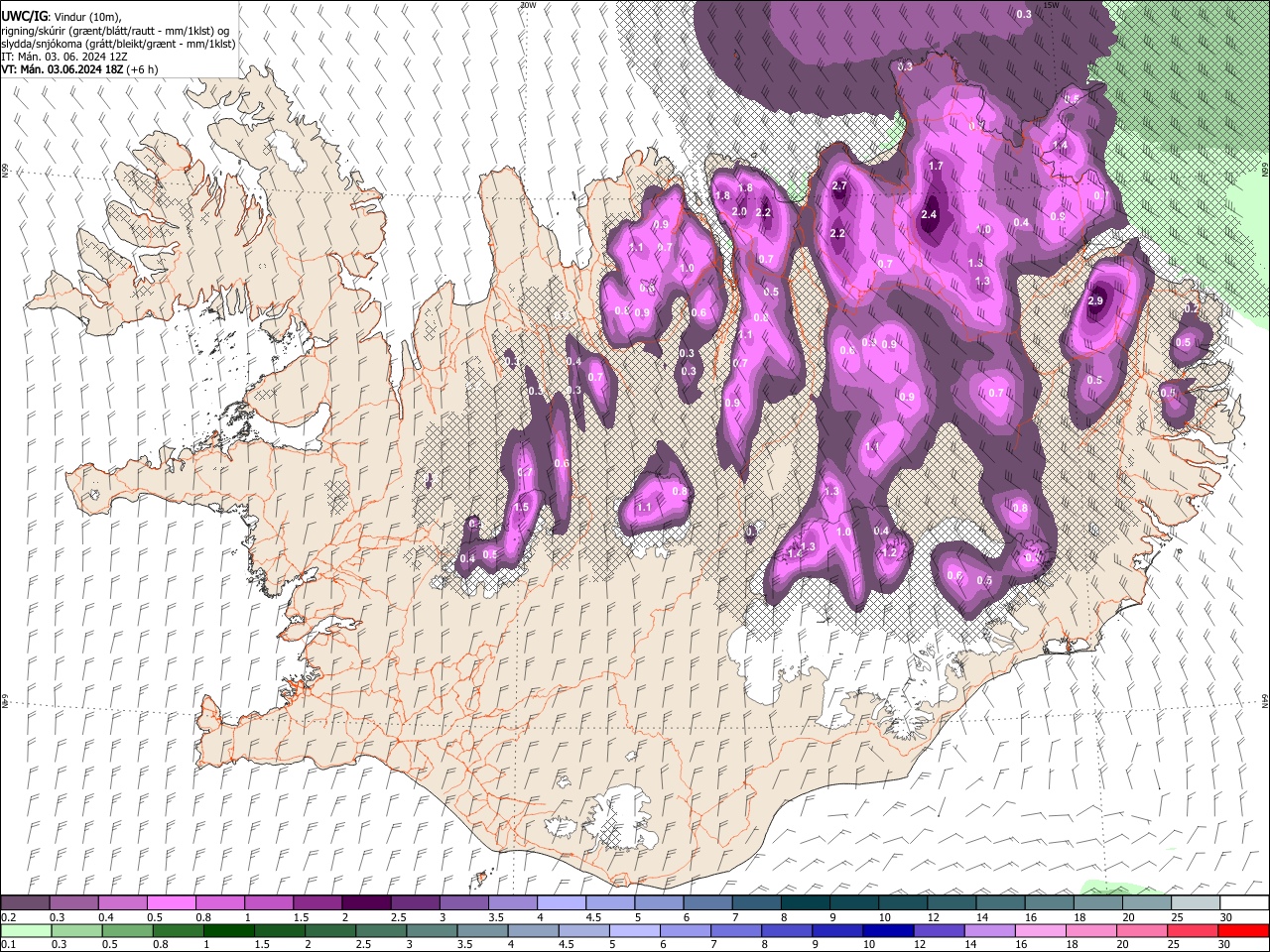This screenshot has height=952, width=1270.
Task: Click the valid time 'VT: Mán. 03.06.2024 18Z'
Action: [x=63, y=69]
